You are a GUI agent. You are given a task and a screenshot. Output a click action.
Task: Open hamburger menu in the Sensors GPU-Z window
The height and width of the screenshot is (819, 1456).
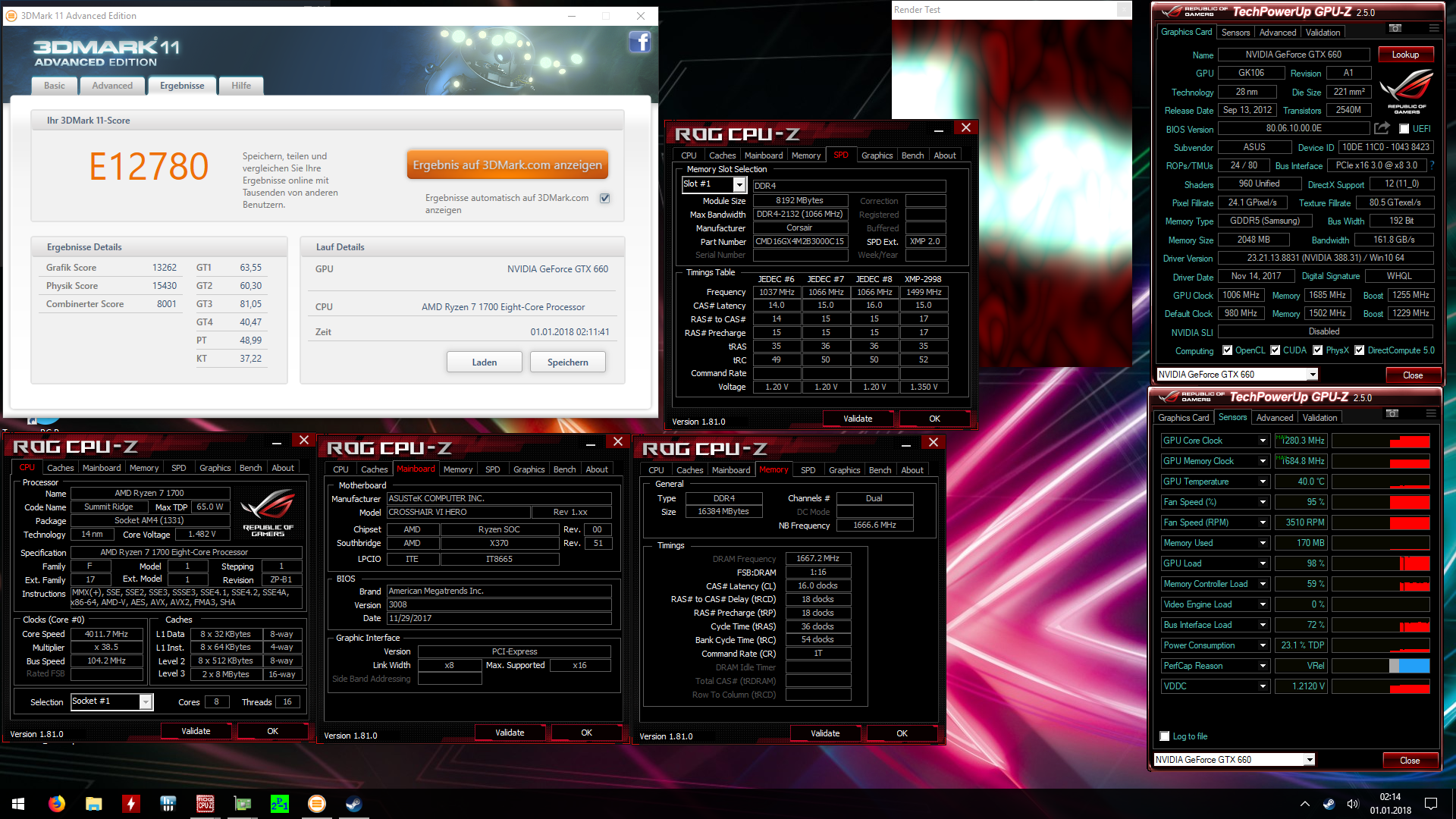[x=1430, y=413]
